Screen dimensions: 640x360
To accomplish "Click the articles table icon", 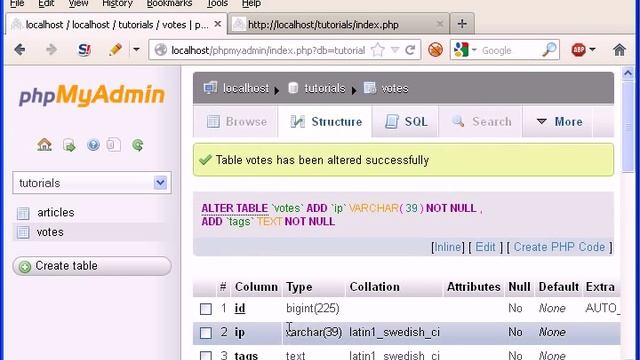I will click(23, 213).
